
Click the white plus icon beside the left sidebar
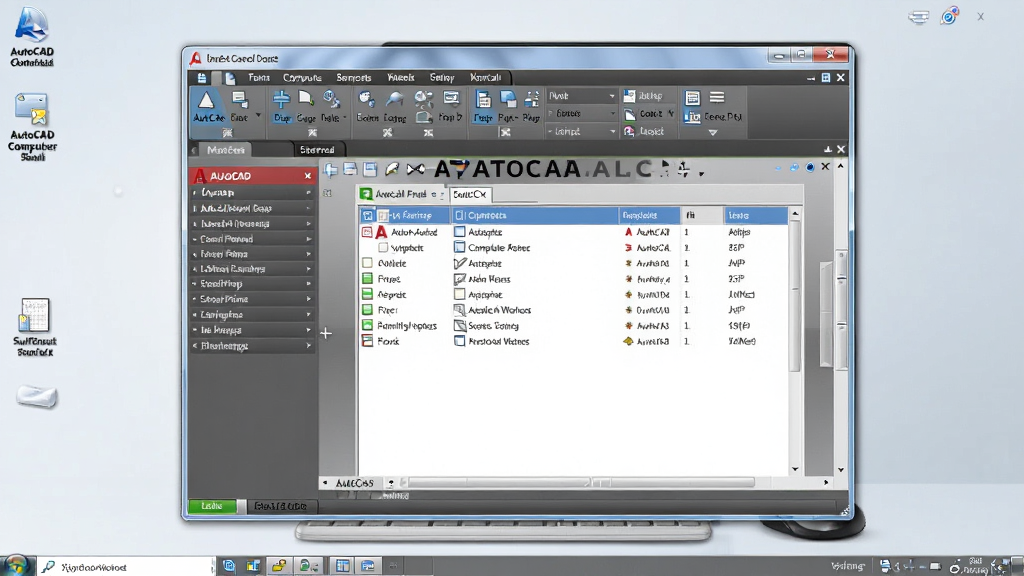pyautogui.click(x=326, y=333)
